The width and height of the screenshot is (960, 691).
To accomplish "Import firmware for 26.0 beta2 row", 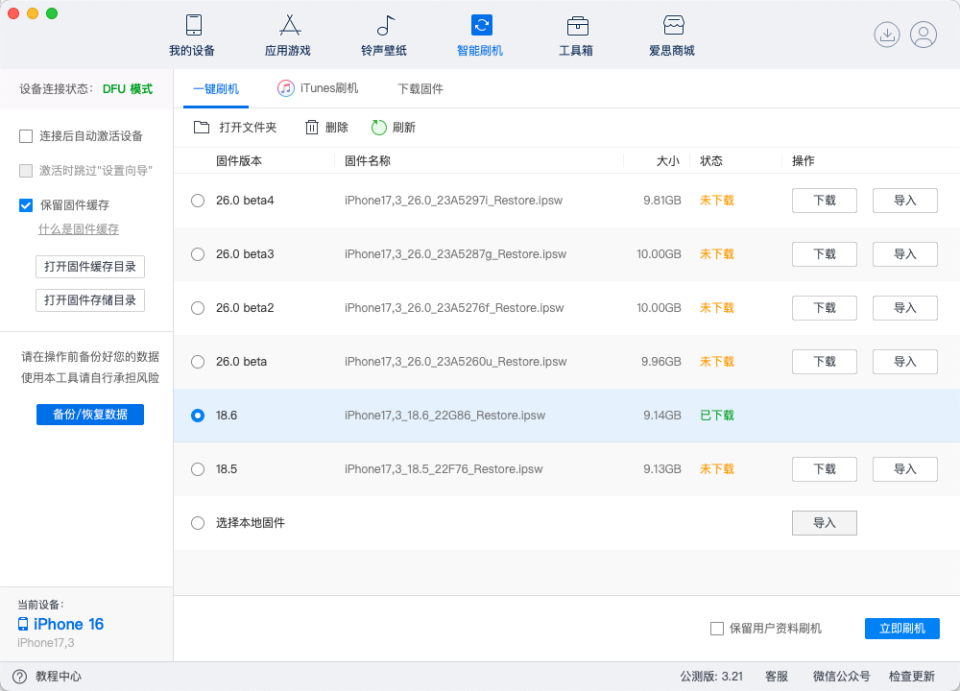I will coord(905,308).
